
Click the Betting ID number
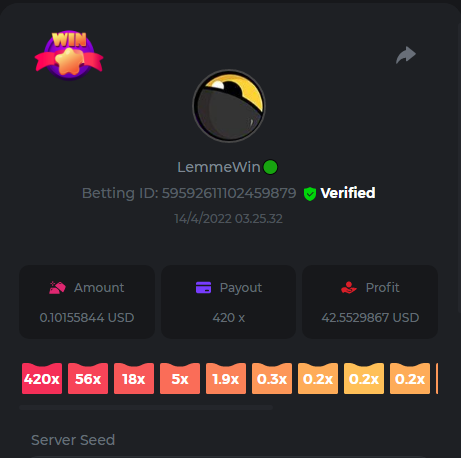click(229, 193)
